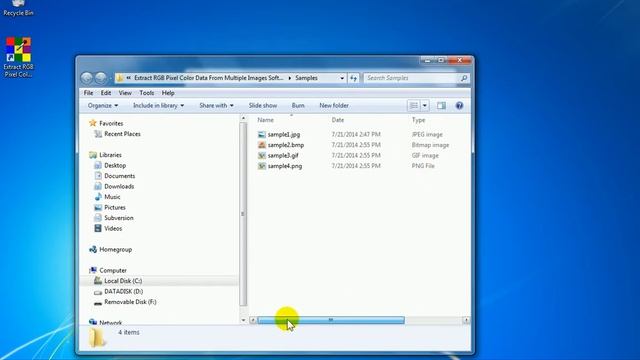Click the horizontal scrollbar right arrow
Image resolution: width=640 pixels, height=360 pixels.
tap(466, 320)
